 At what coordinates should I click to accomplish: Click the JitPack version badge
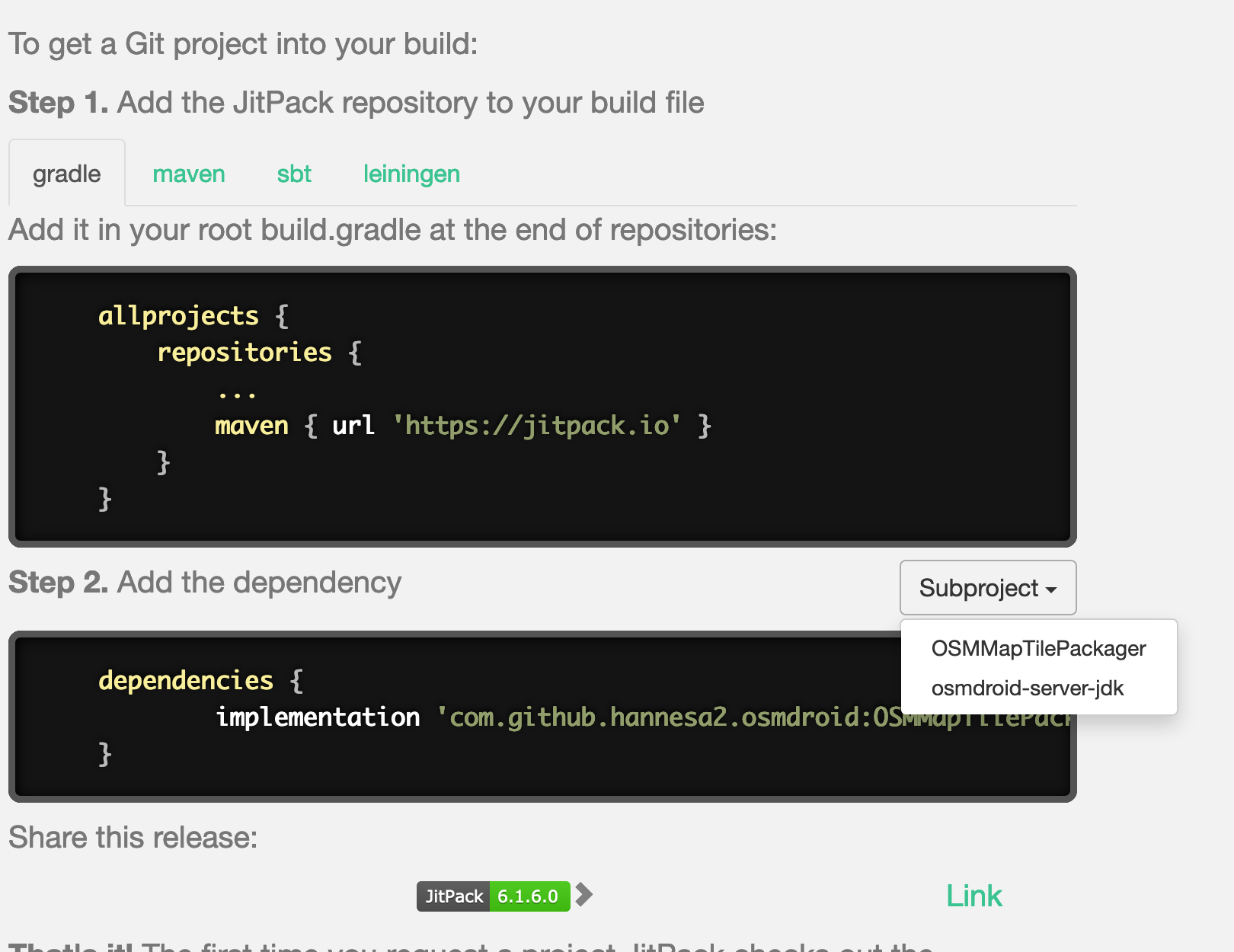point(492,896)
